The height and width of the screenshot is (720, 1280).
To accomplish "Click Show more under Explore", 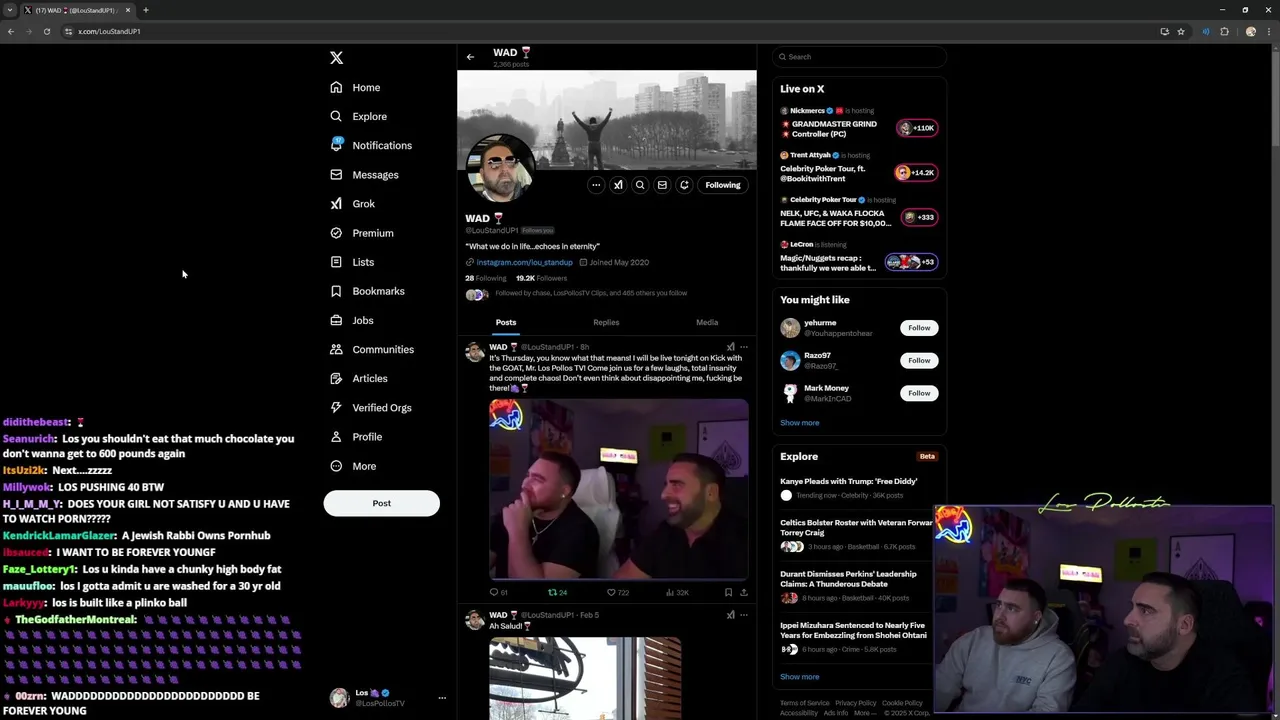I will pos(799,677).
